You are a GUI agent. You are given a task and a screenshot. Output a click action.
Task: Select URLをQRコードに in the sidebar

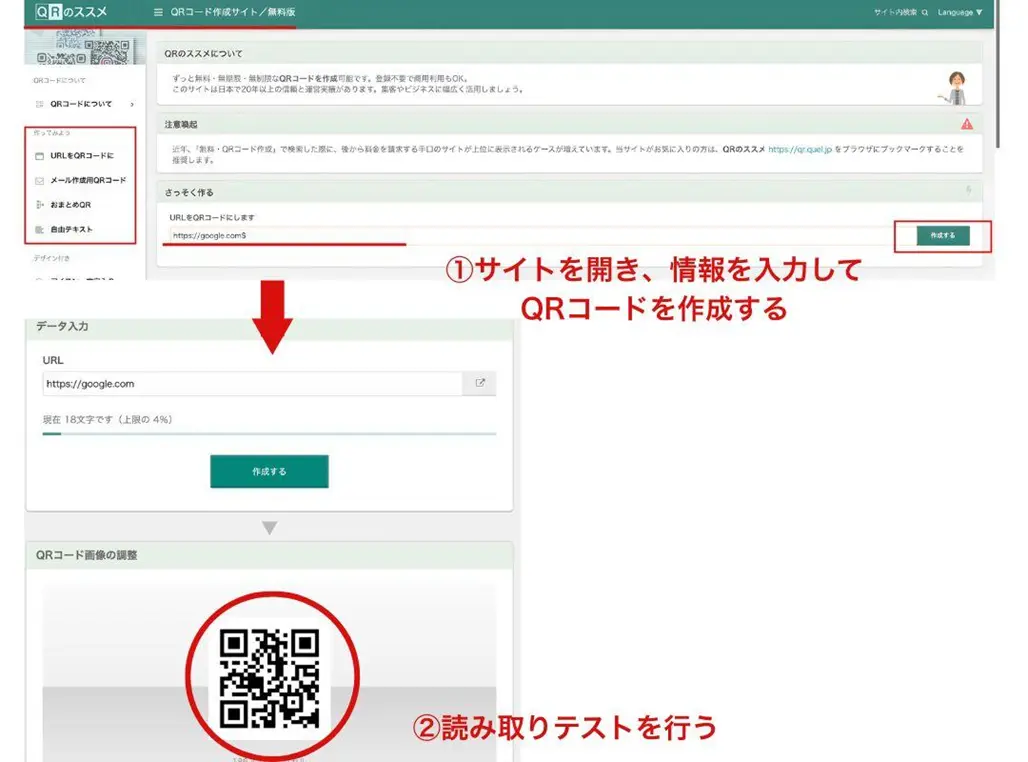[82, 155]
